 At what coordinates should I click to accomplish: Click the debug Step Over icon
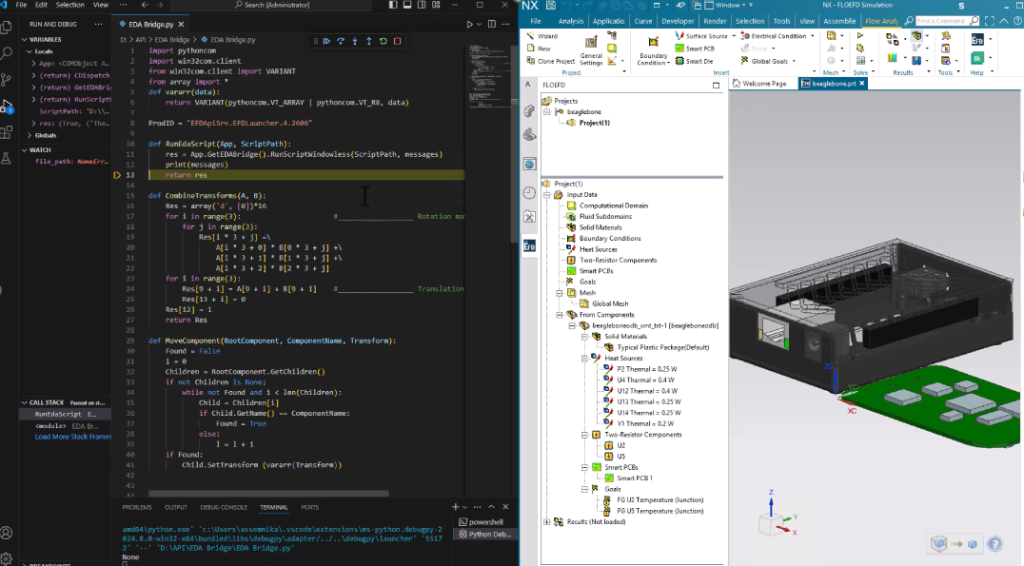tap(341, 41)
